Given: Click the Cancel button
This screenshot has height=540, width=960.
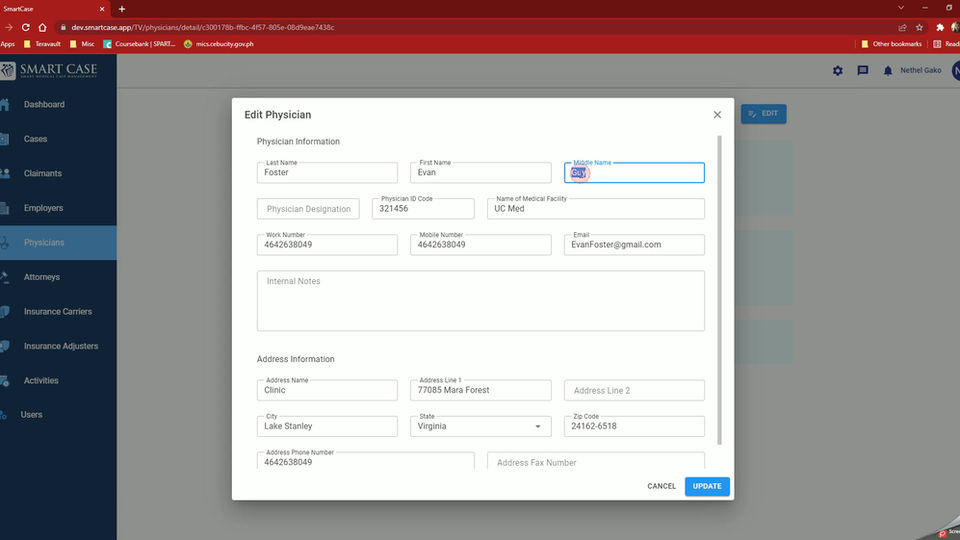Looking at the screenshot, I should tap(661, 486).
